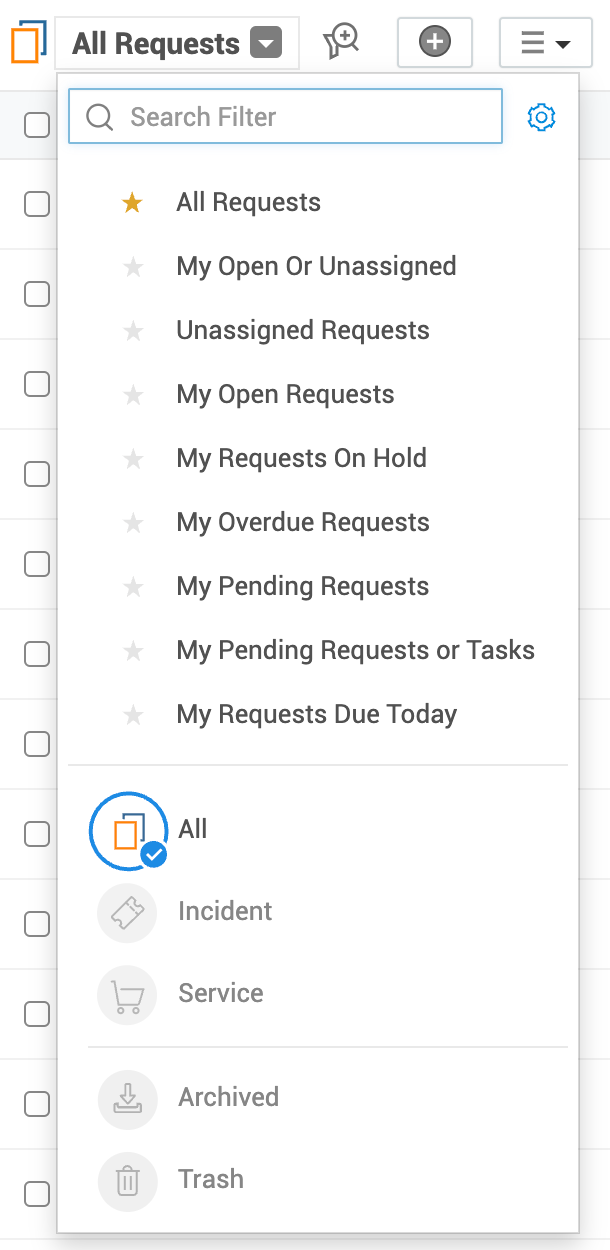
Task: Select the Incident ticket icon
Action: (x=127, y=912)
